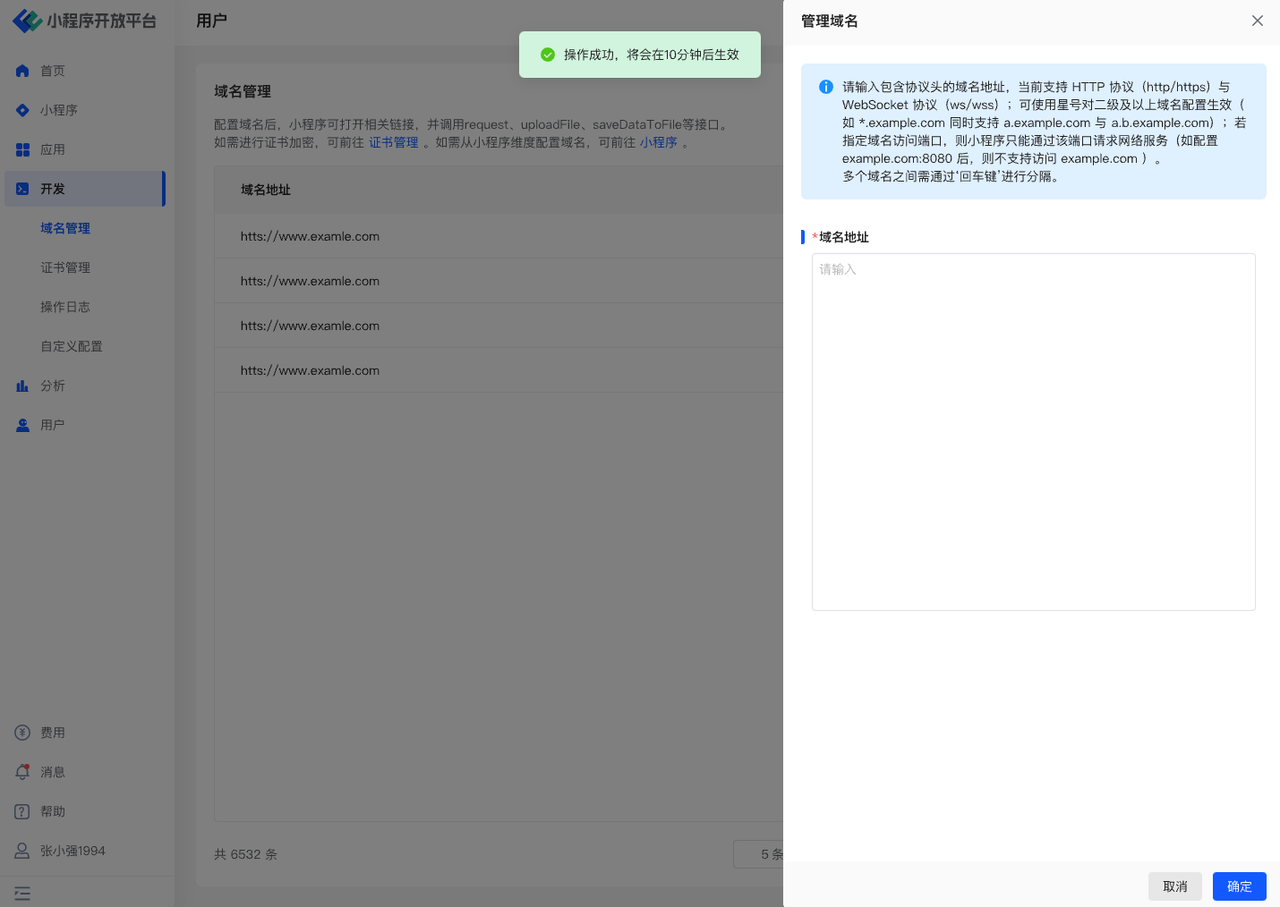This screenshot has height=907, width=1280.
Task: Close the 管理域名 drawer panel
Action: coord(1257,21)
